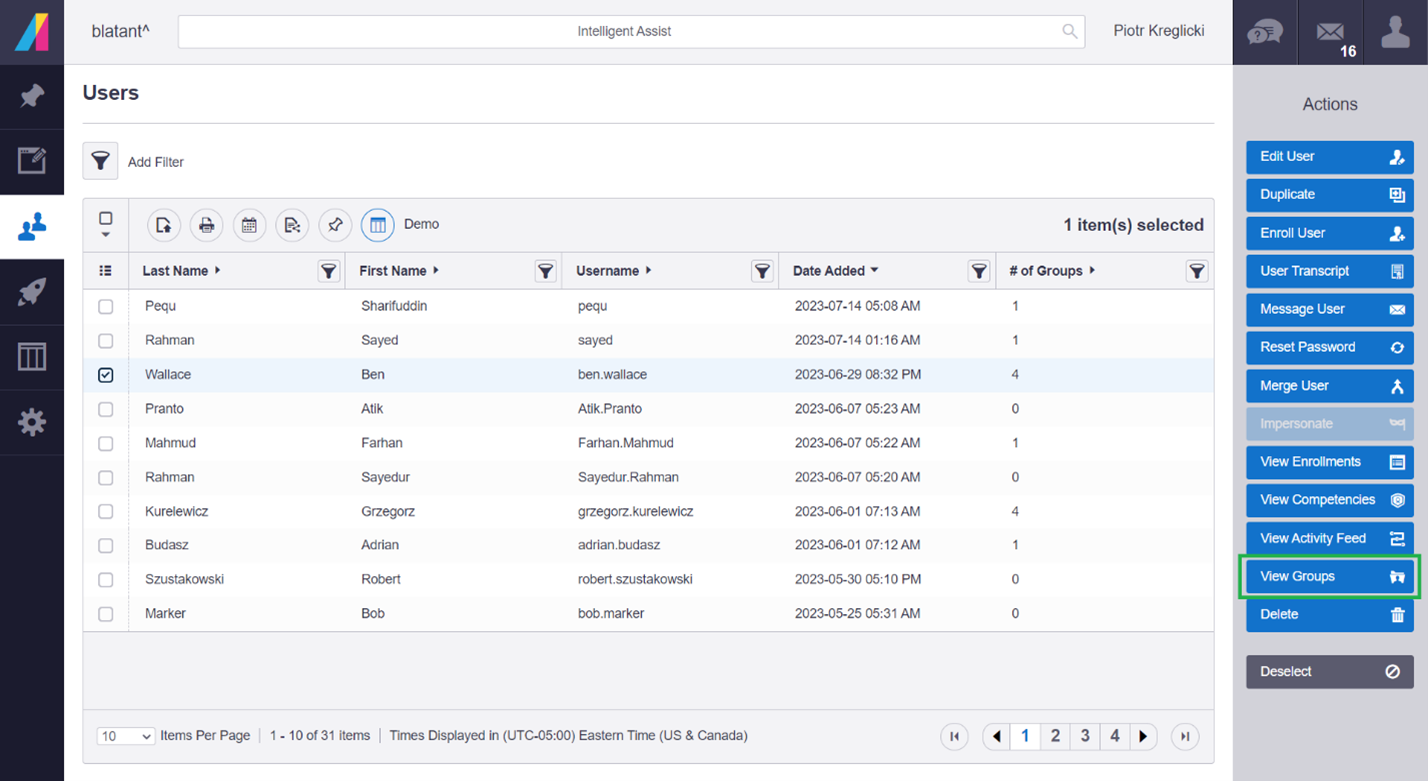The image size is (1428, 781).
Task: Click the Demo column layout icon
Action: tap(378, 225)
